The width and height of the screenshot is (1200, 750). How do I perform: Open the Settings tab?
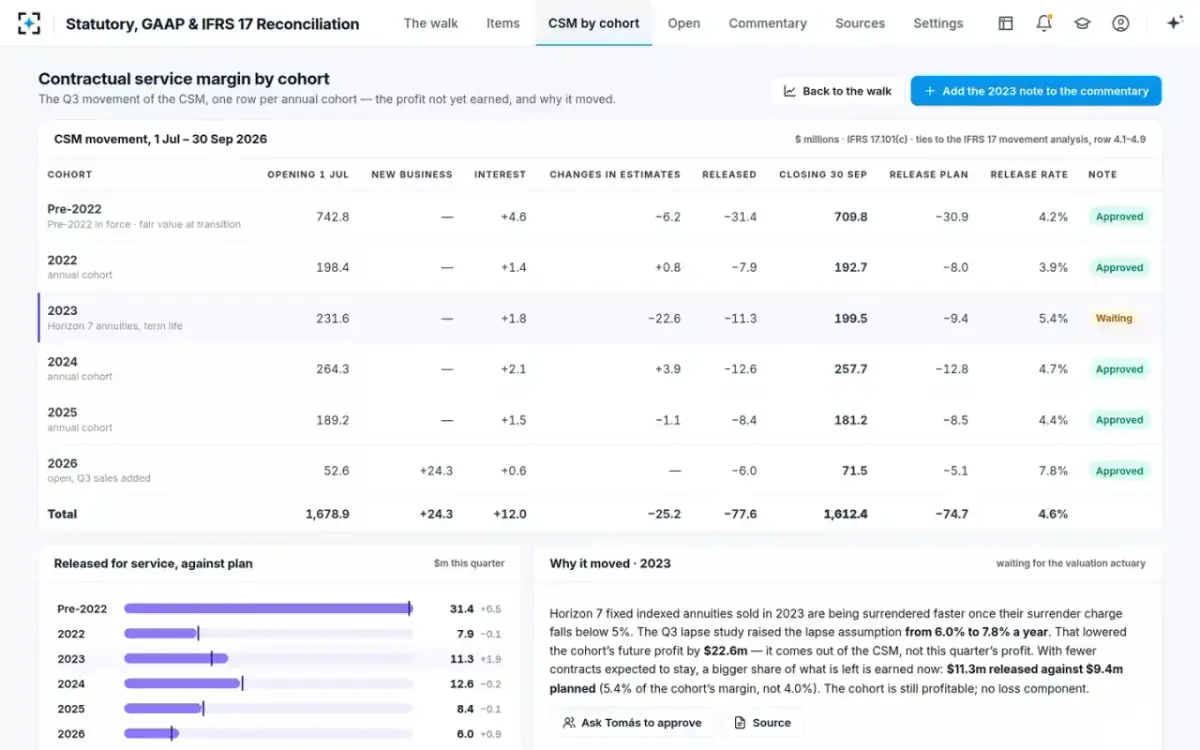[938, 23]
